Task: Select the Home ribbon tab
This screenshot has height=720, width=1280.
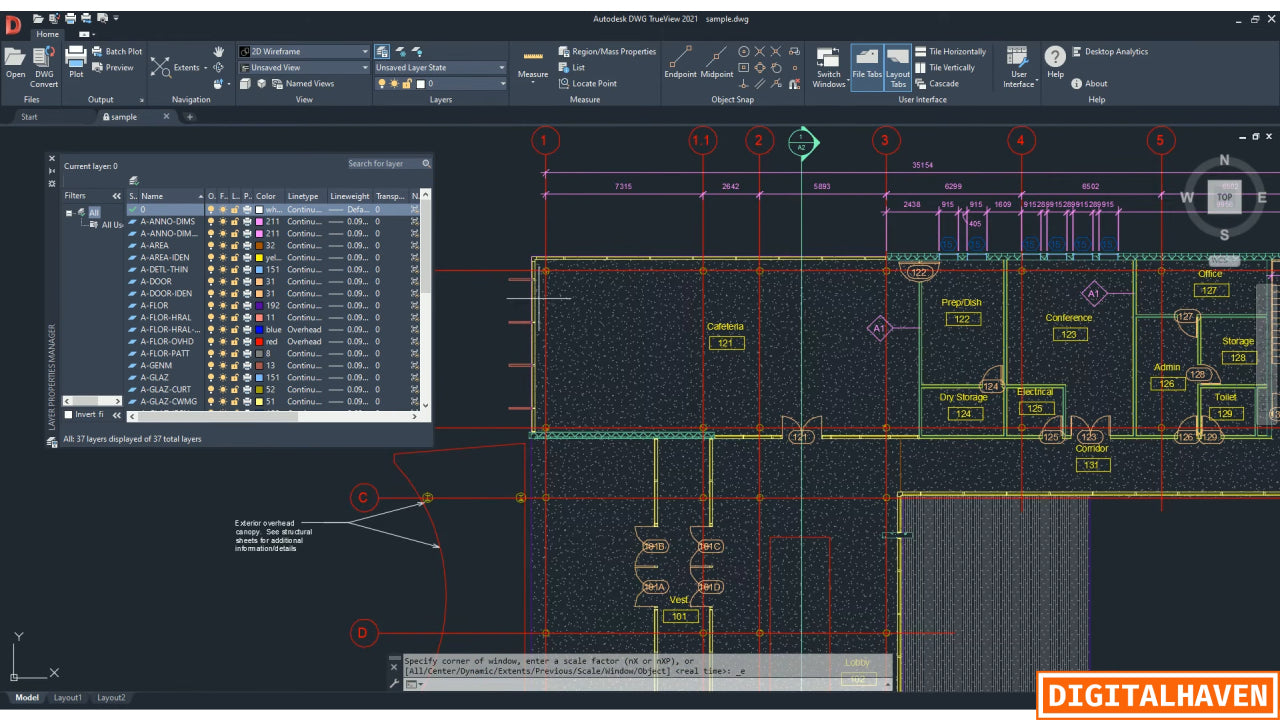Action: 47,34
